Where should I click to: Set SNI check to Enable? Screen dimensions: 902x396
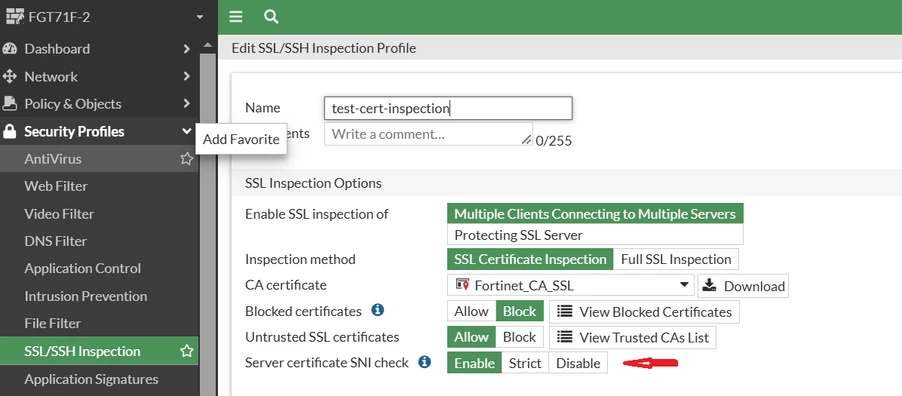click(x=474, y=363)
